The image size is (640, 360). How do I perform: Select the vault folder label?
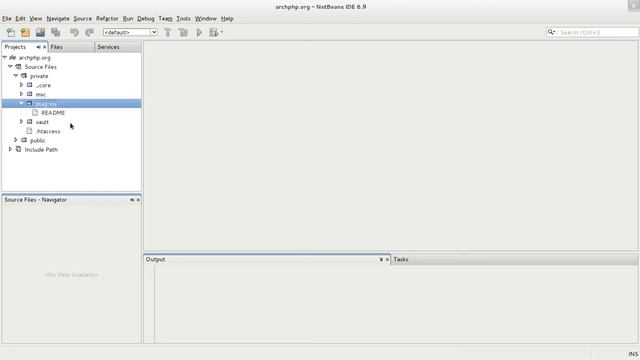(42, 122)
